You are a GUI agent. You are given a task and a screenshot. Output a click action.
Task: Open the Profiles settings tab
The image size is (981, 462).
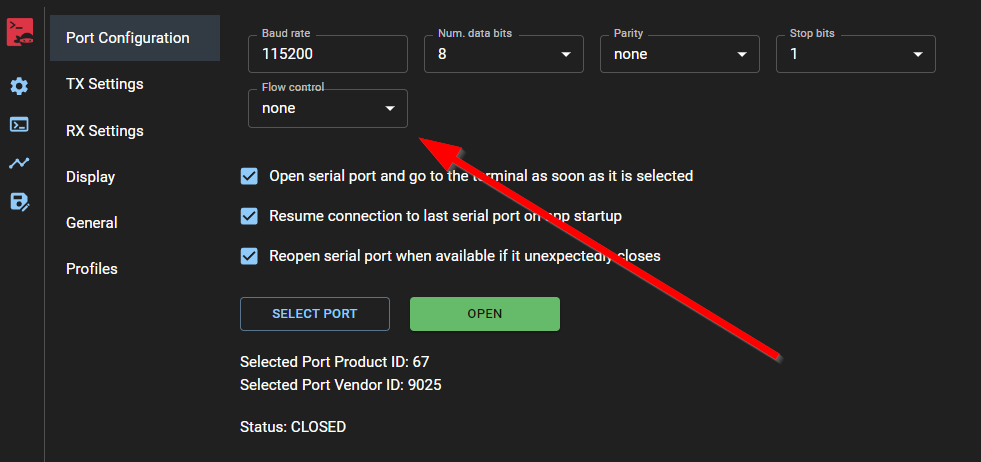[92, 269]
